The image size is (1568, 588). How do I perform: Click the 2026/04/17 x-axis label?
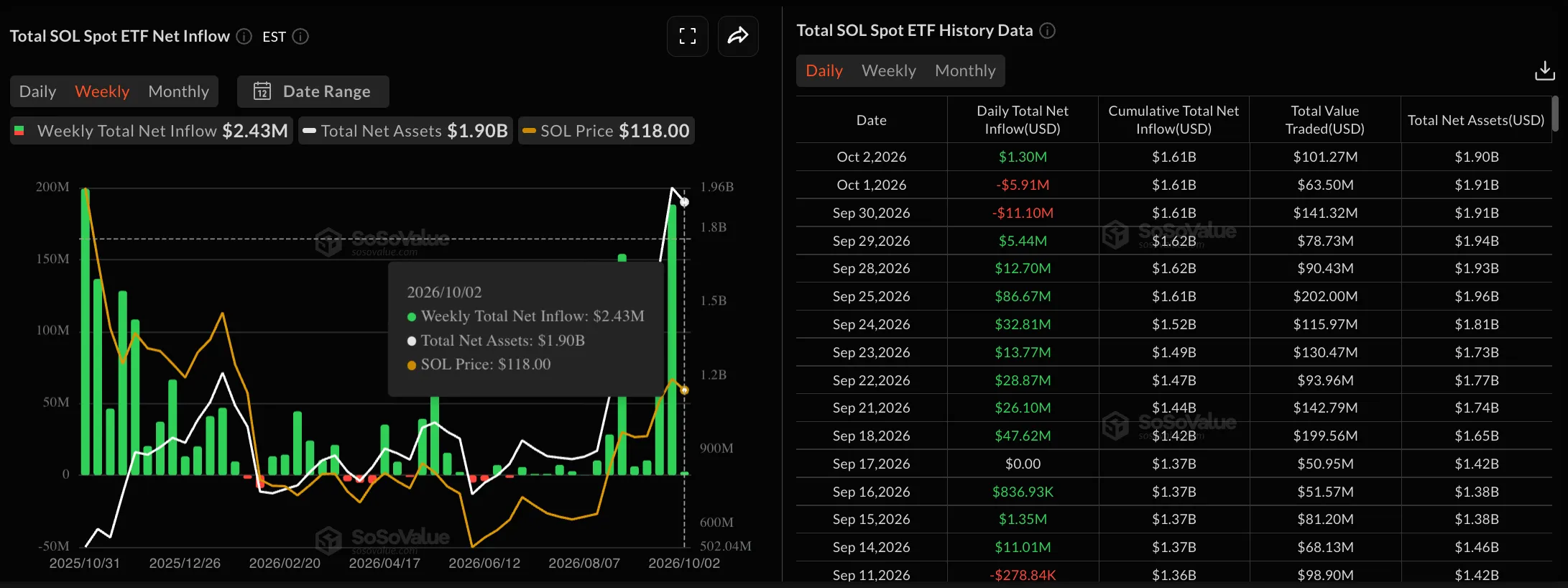(384, 563)
